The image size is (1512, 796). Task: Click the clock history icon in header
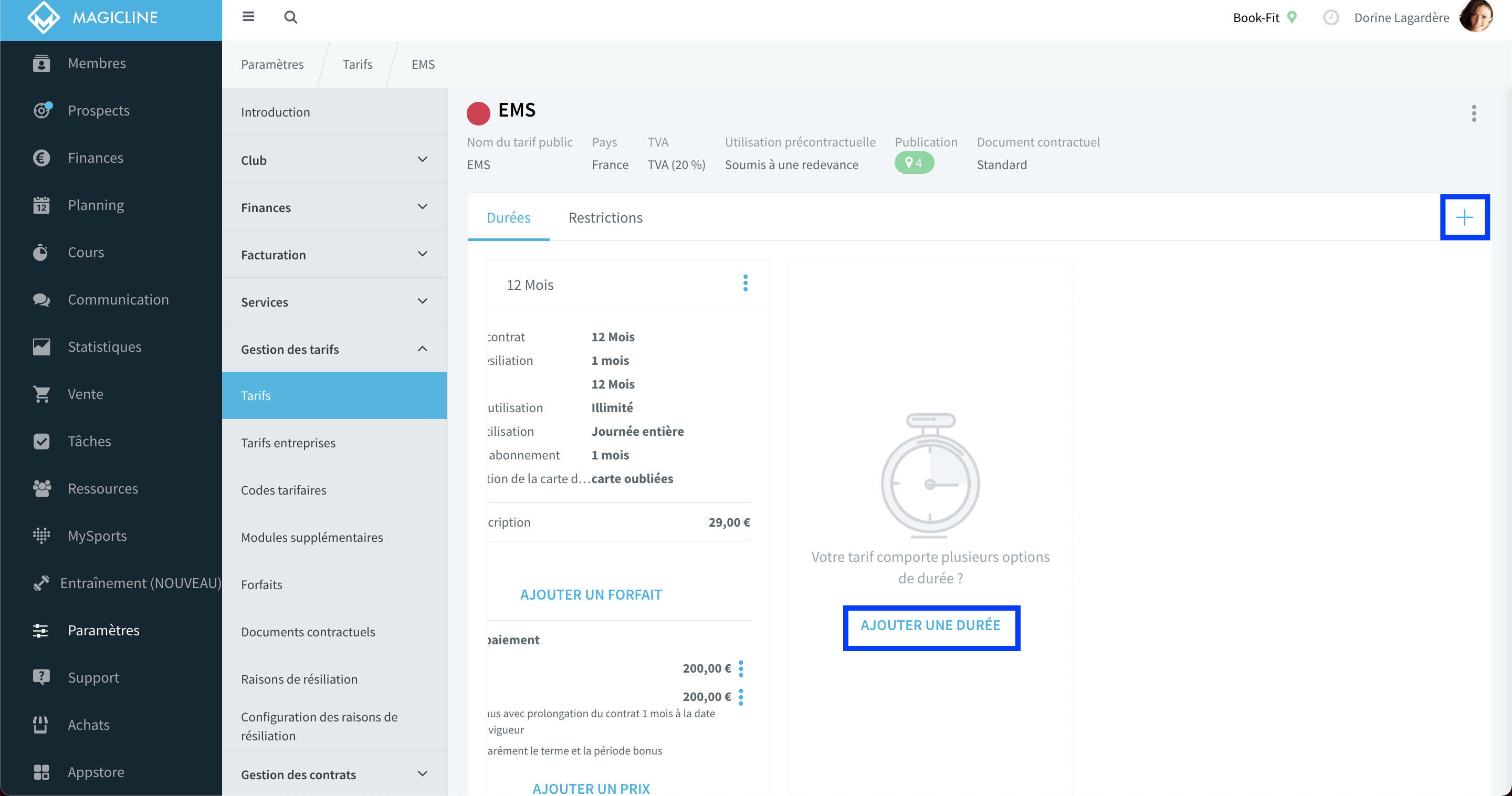click(1331, 18)
